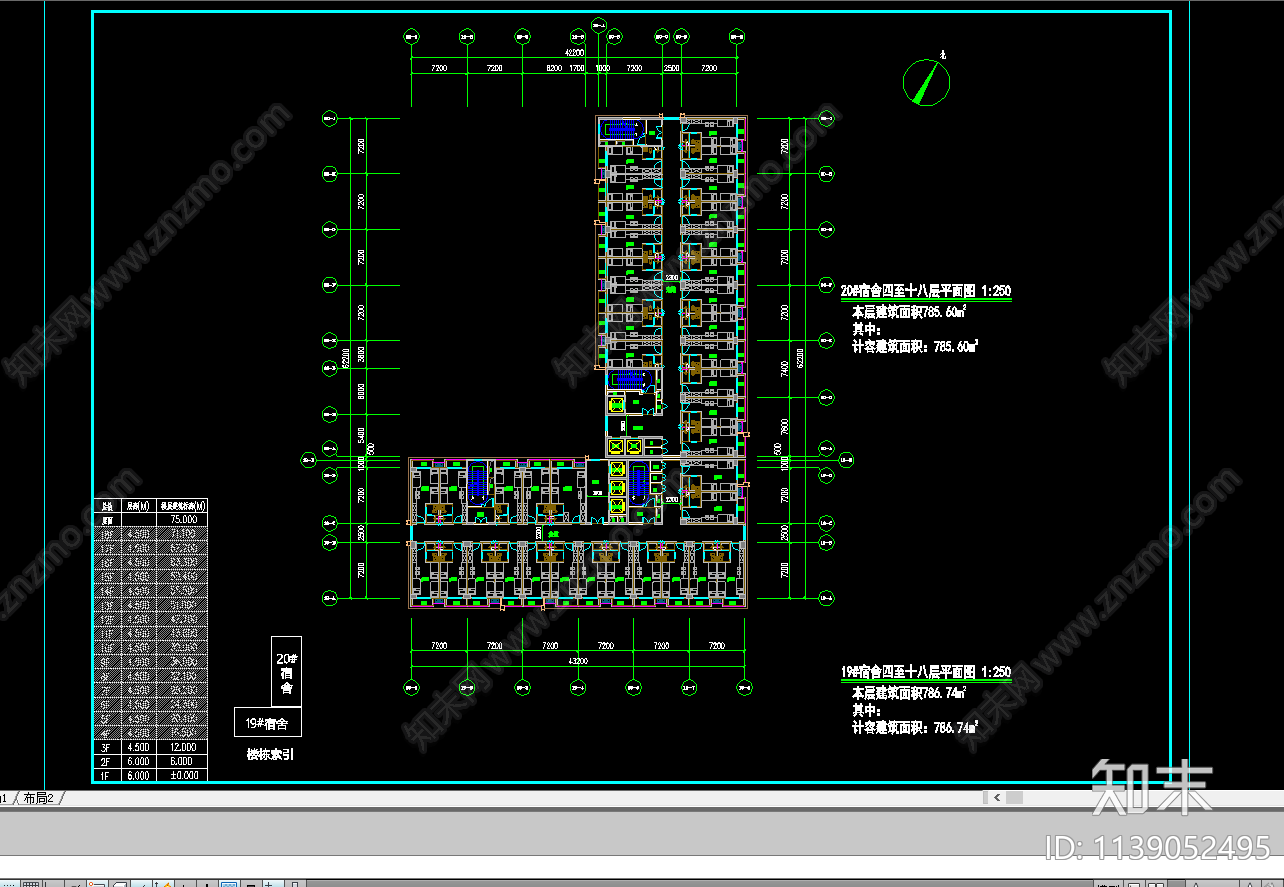The height and width of the screenshot is (887, 1284).
Task: Select the 楼栋索引 label
Action: click(x=270, y=755)
